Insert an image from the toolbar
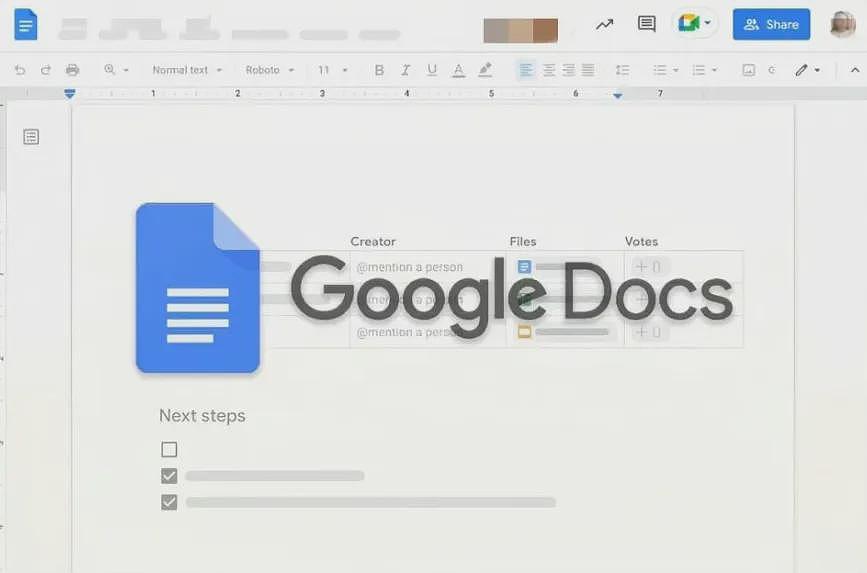 tap(749, 70)
